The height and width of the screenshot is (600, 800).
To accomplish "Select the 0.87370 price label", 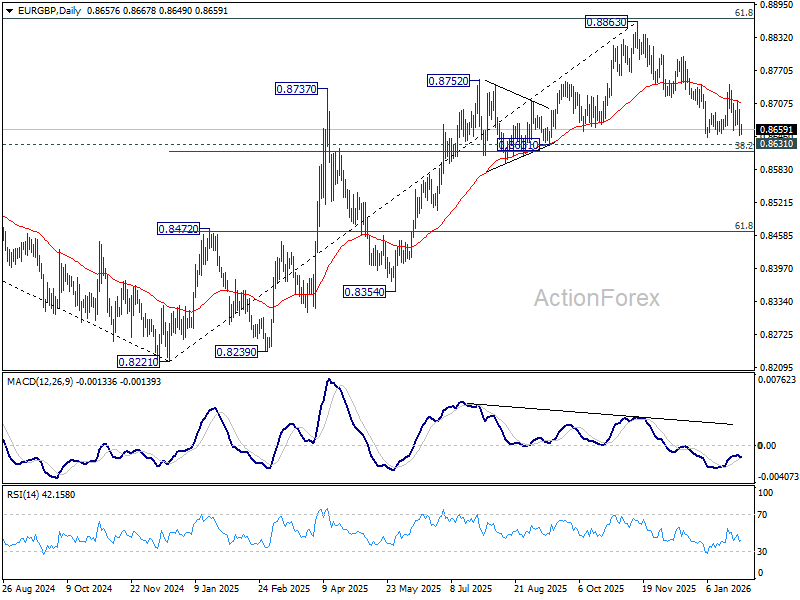I will (296, 89).
